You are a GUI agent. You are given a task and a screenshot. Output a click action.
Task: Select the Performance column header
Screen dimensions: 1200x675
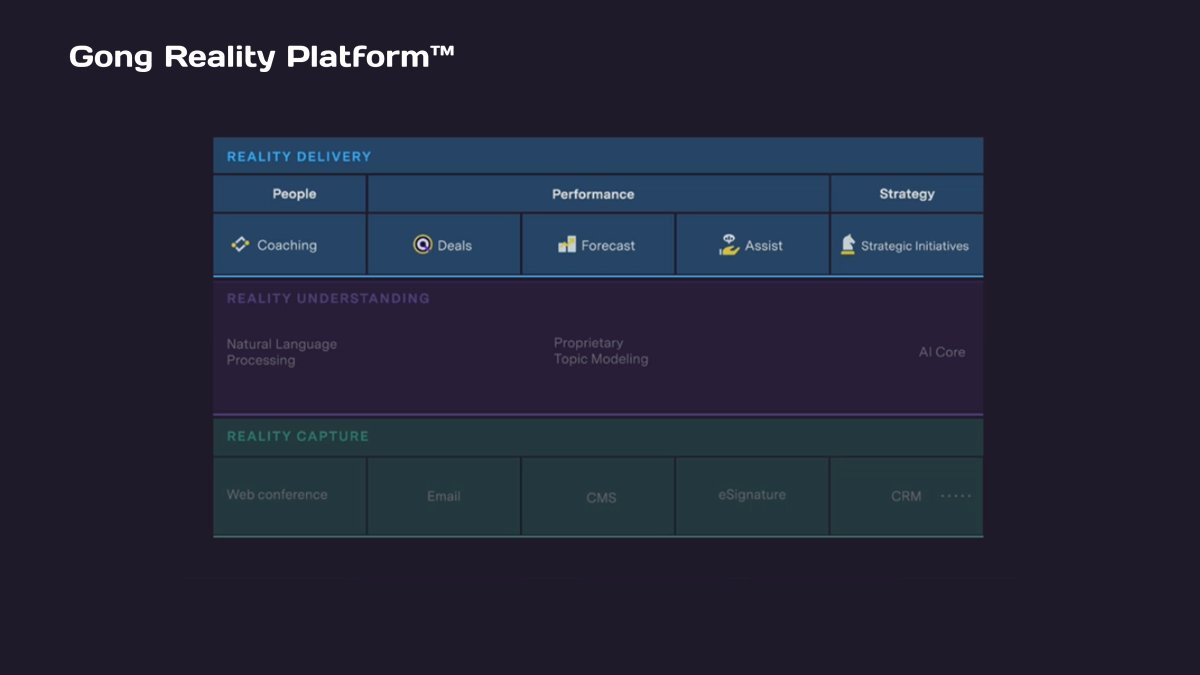click(598, 194)
